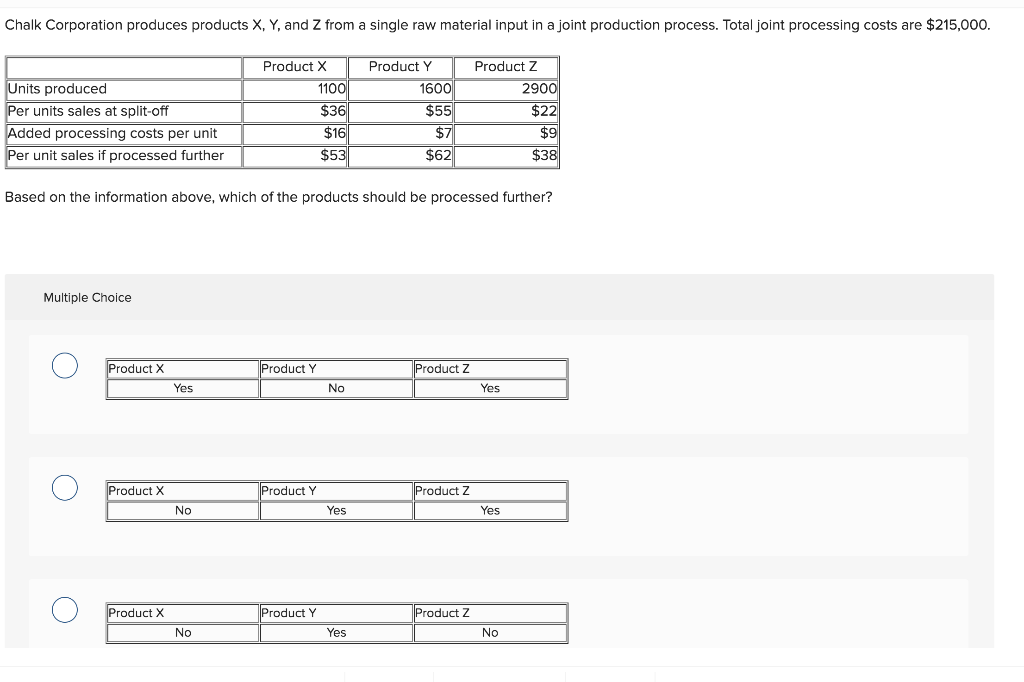Click the Multiple Choice heading
The width and height of the screenshot is (1024, 682).
(x=87, y=297)
